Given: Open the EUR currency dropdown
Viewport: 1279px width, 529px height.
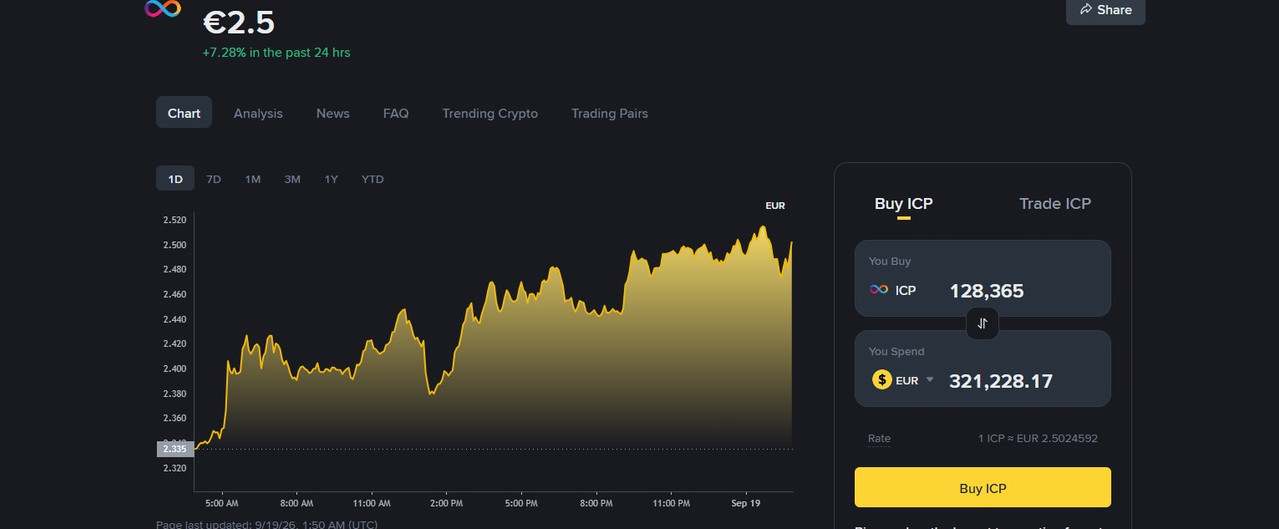Looking at the screenshot, I should click(930, 380).
